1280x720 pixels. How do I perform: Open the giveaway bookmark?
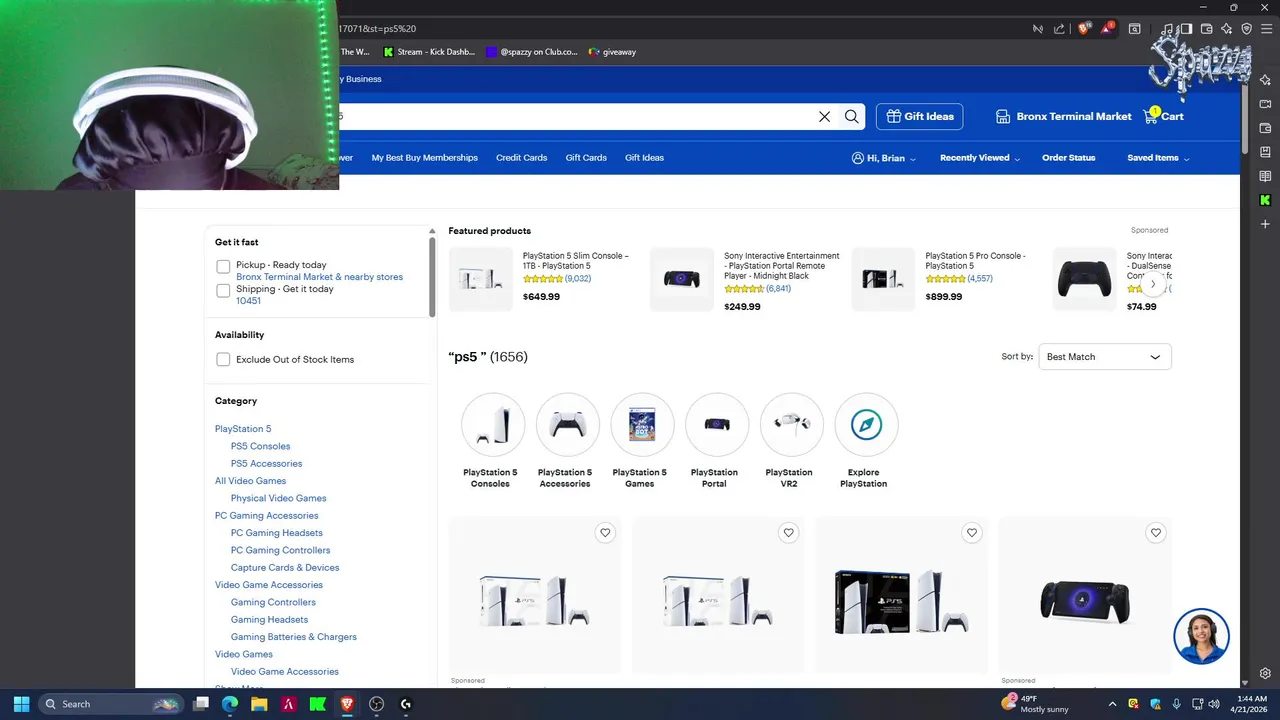(612, 52)
